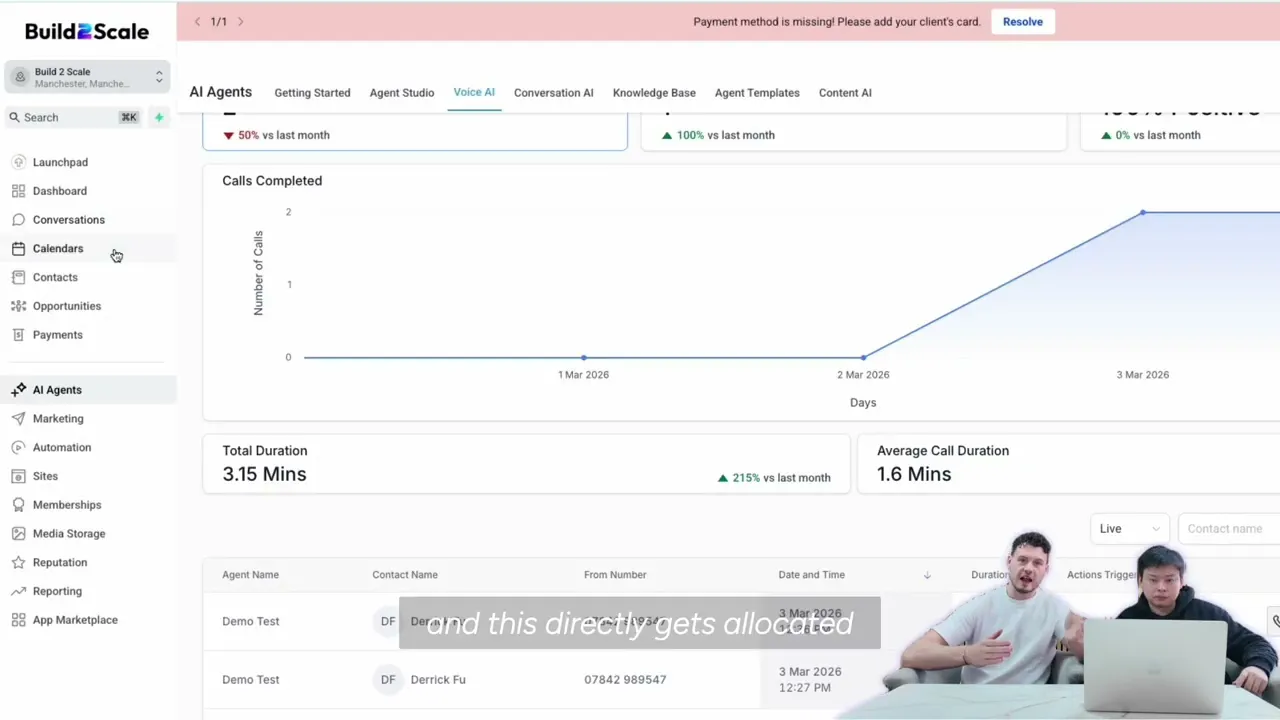Viewport: 1280px width, 720px height.
Task: Go to previous notification with left chevron
Action: click(197, 21)
